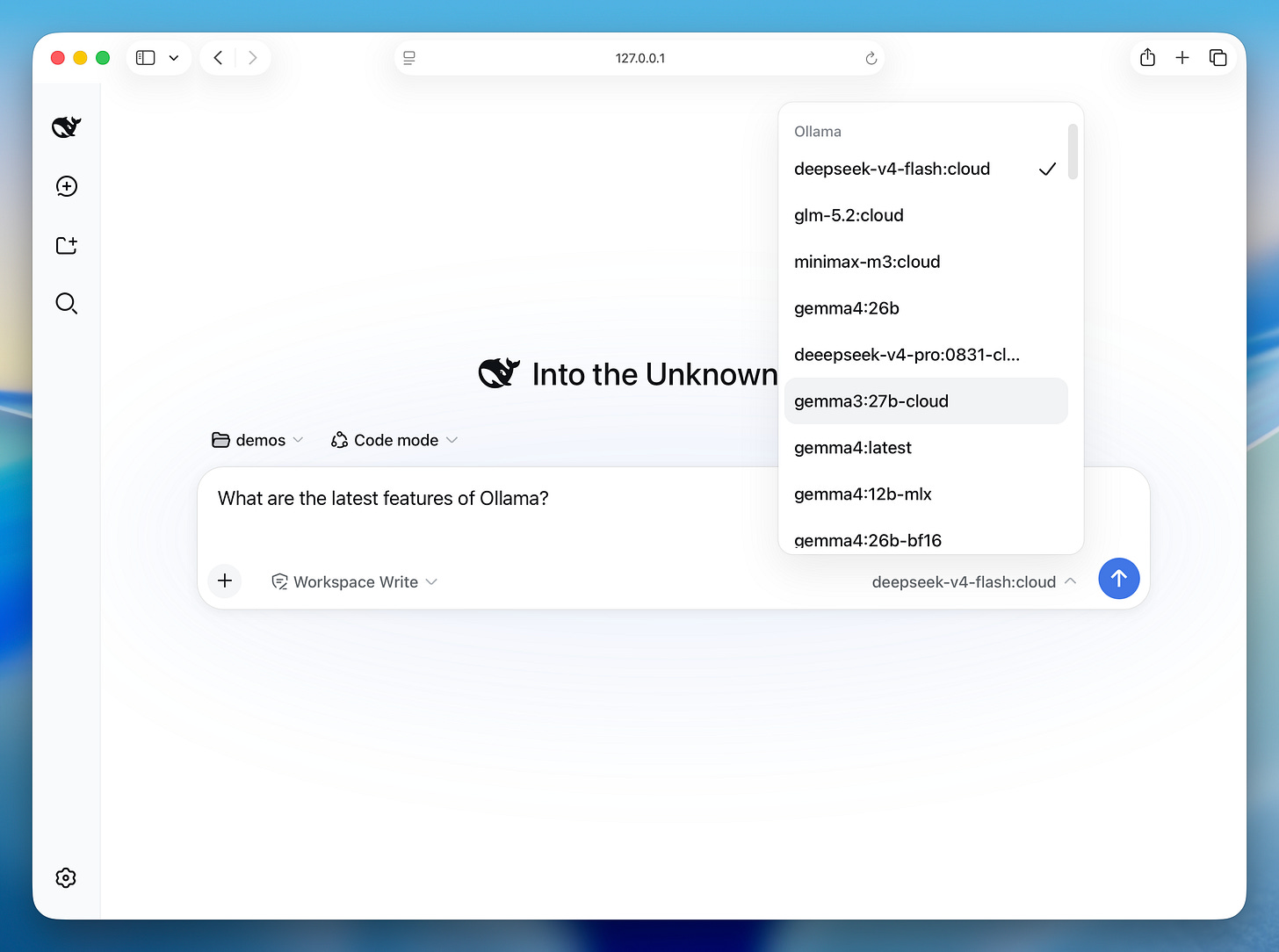Open the browser share icon

[1147, 58]
